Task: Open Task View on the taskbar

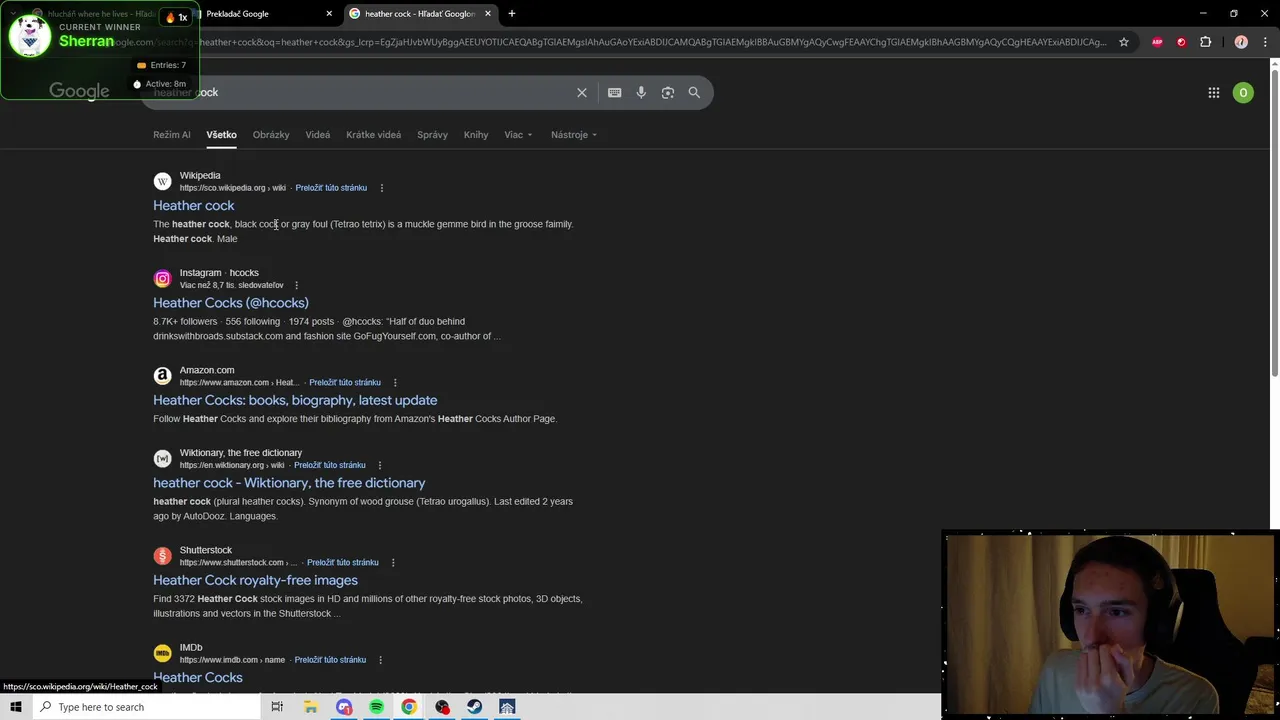Action: 277,707
